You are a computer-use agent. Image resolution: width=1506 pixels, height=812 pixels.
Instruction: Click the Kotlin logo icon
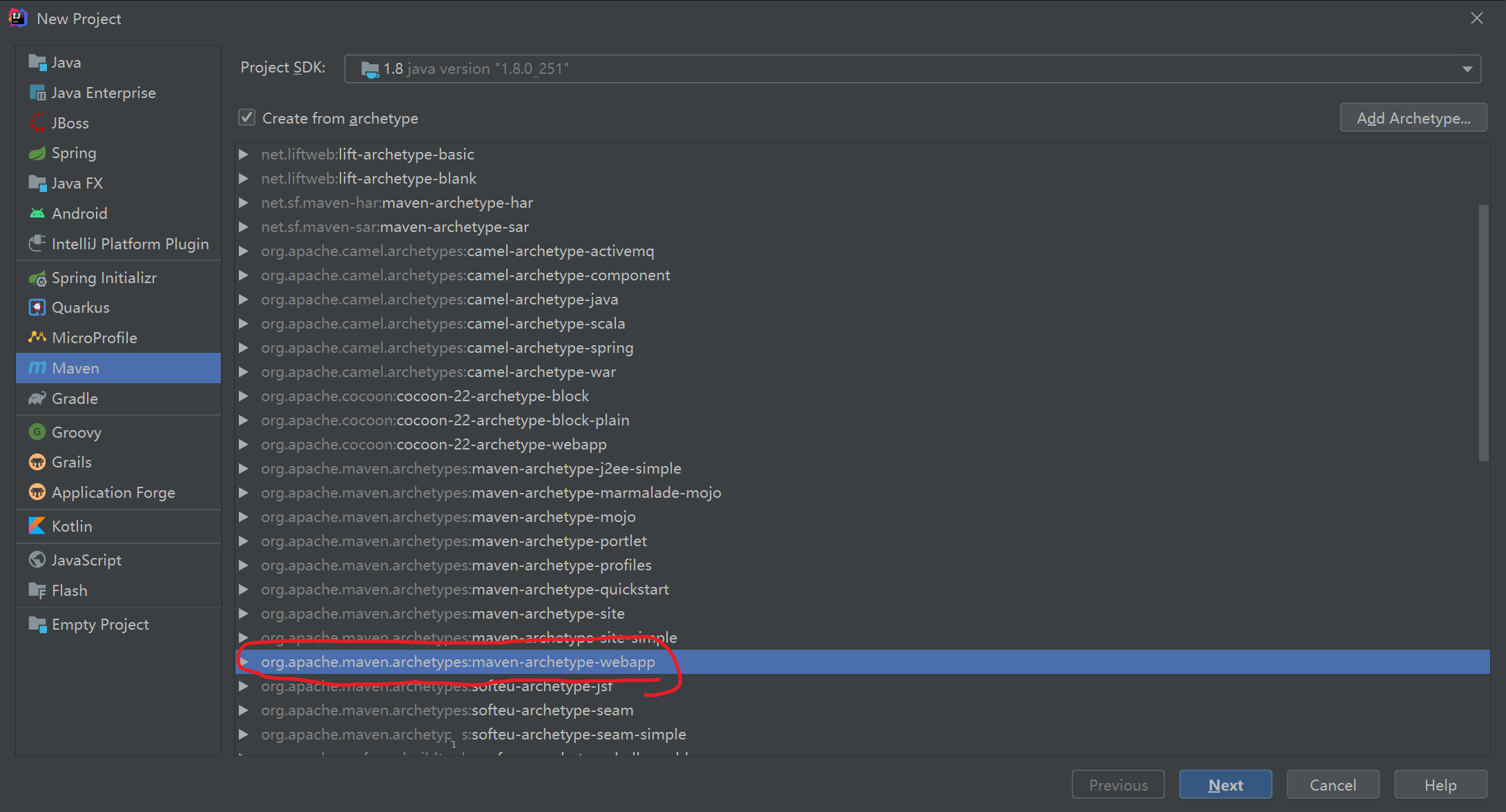click(x=37, y=526)
